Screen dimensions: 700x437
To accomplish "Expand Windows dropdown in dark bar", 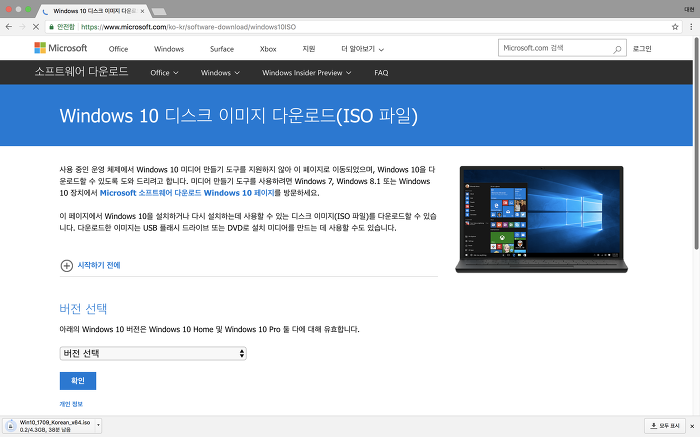I will tap(220, 73).
